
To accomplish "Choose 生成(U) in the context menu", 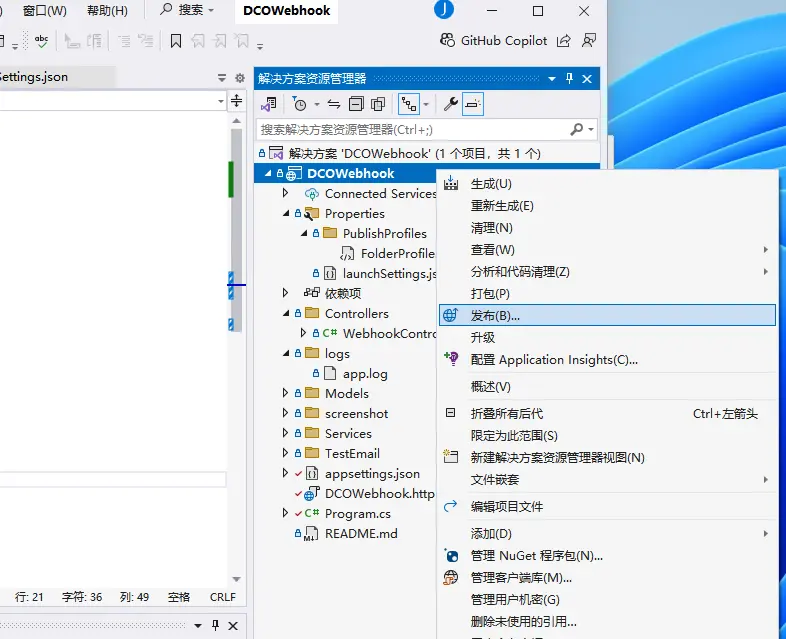I will [607, 184].
